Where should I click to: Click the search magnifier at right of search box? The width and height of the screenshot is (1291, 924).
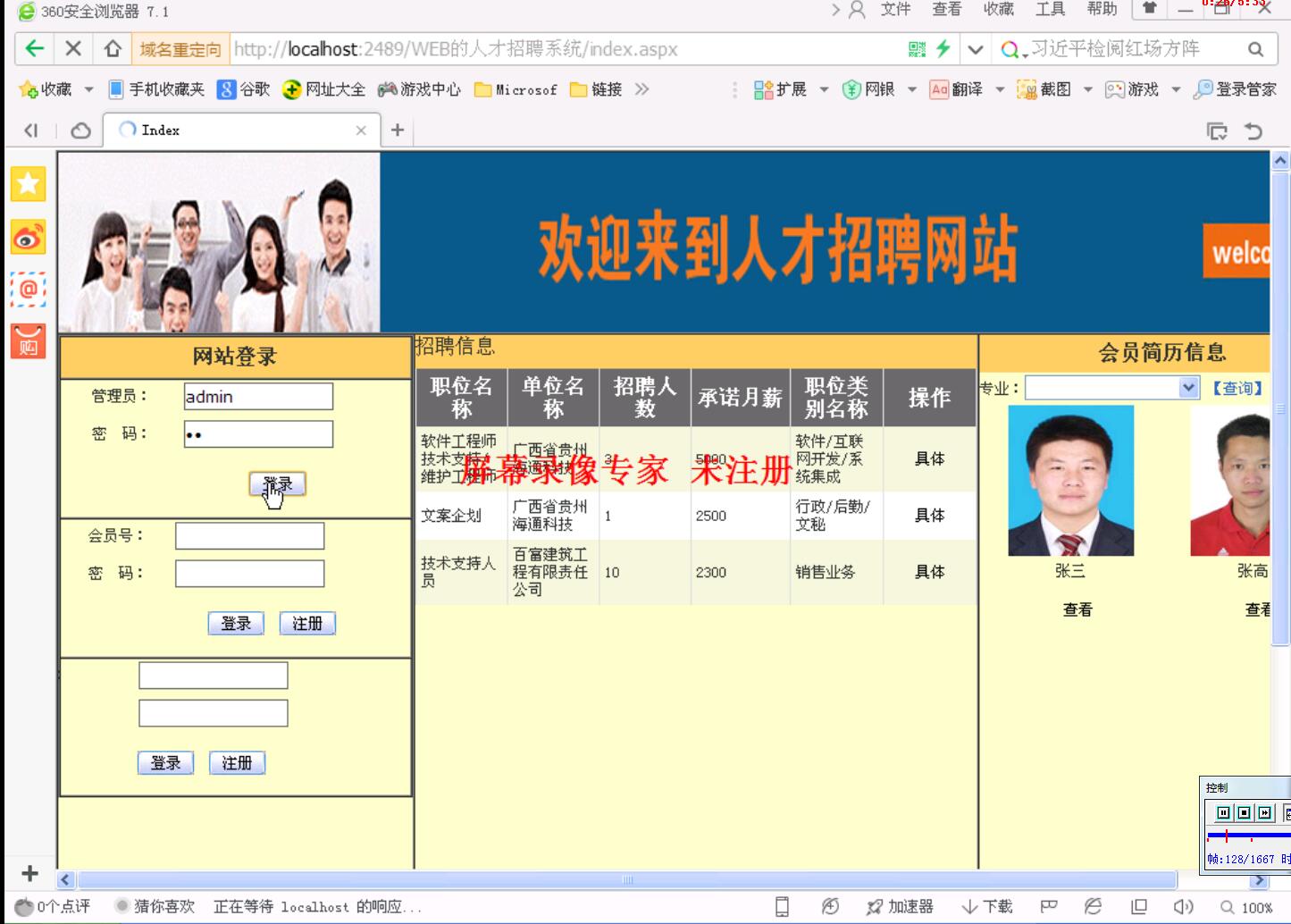pyautogui.click(x=1255, y=49)
